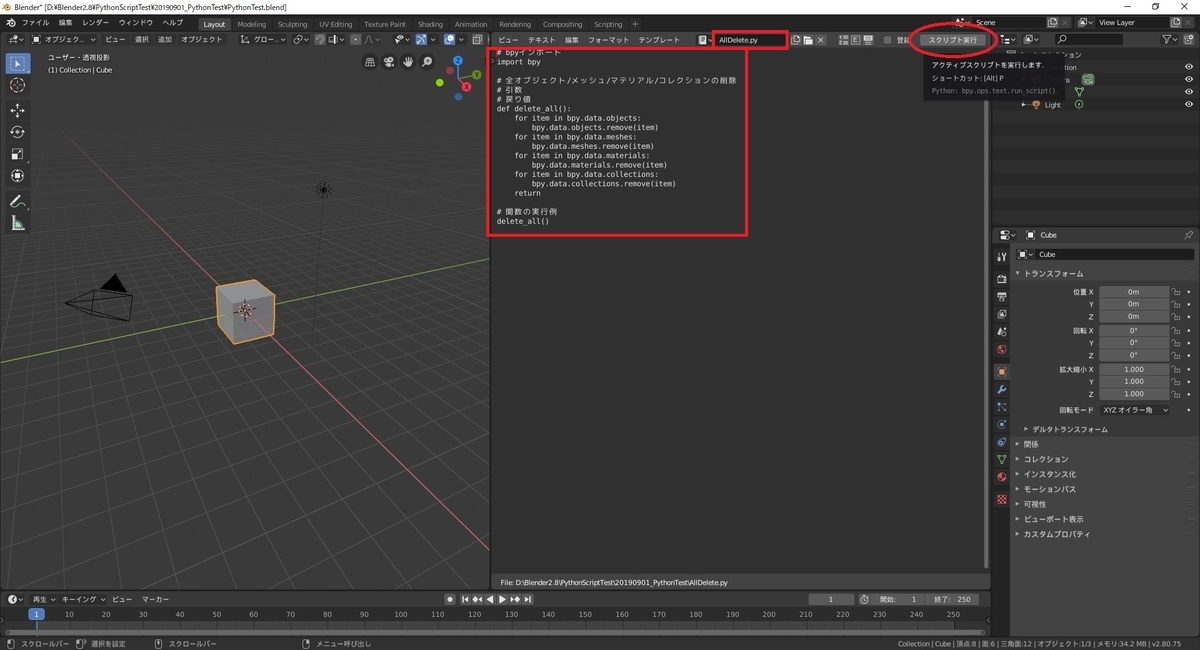Click the play animation button
1200x650 pixels.
click(x=502, y=599)
